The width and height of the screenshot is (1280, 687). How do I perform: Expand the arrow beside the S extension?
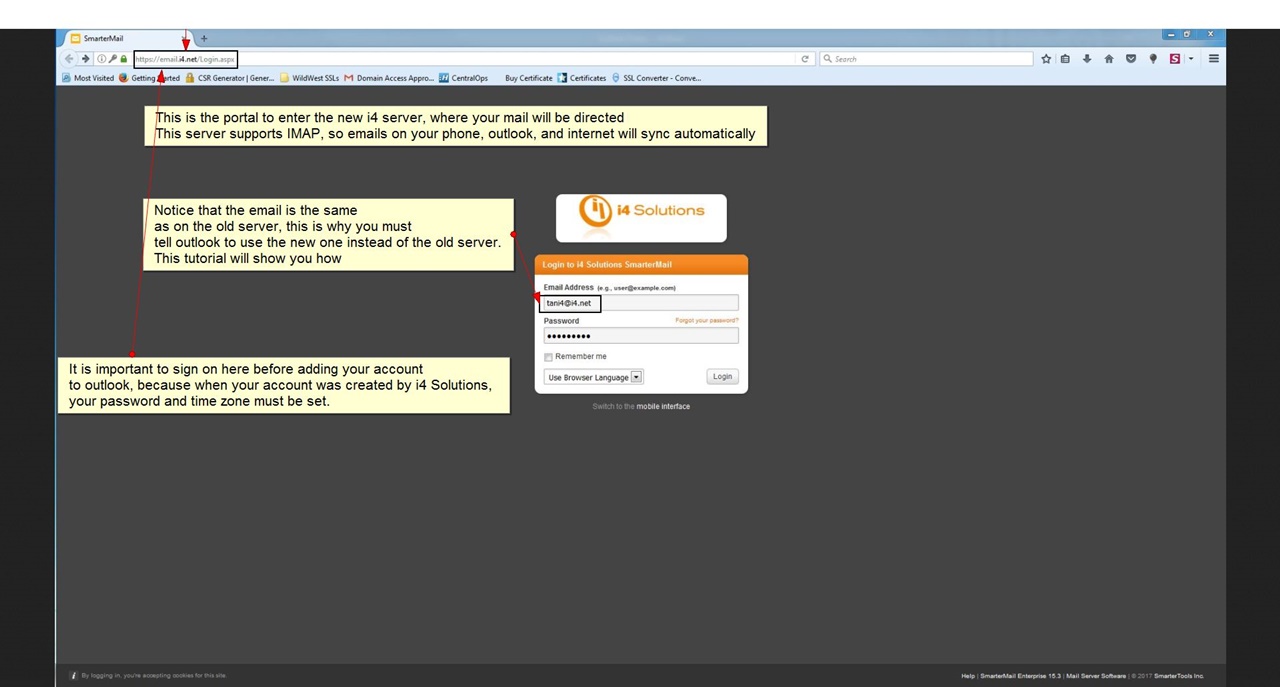pyautogui.click(x=1191, y=59)
